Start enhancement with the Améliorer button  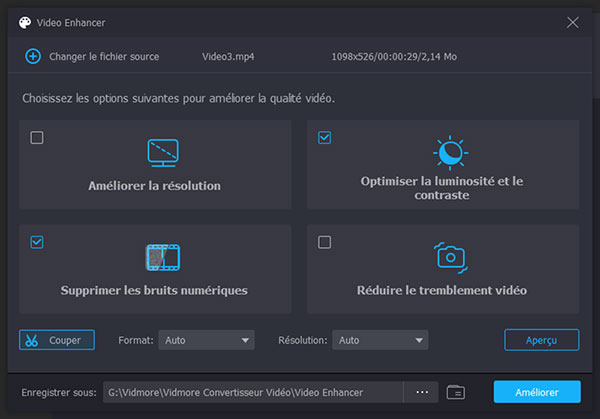click(537, 392)
